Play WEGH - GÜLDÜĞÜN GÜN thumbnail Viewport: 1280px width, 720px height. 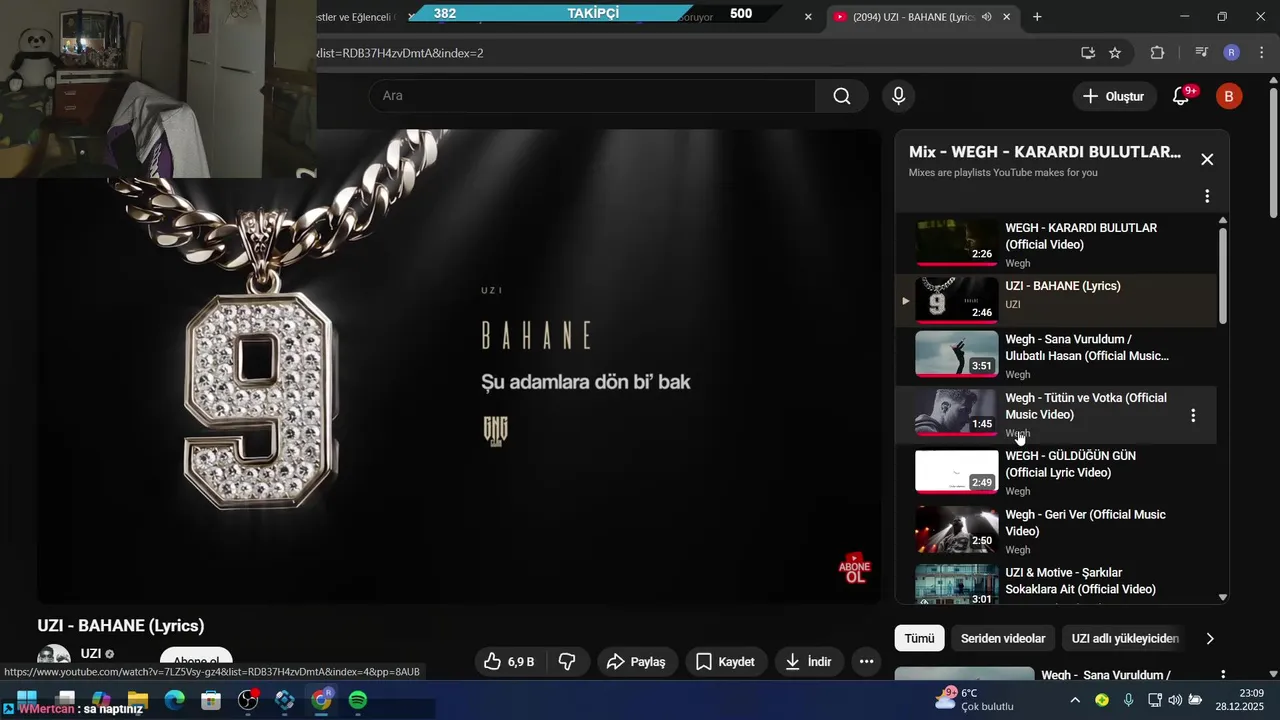(957, 470)
